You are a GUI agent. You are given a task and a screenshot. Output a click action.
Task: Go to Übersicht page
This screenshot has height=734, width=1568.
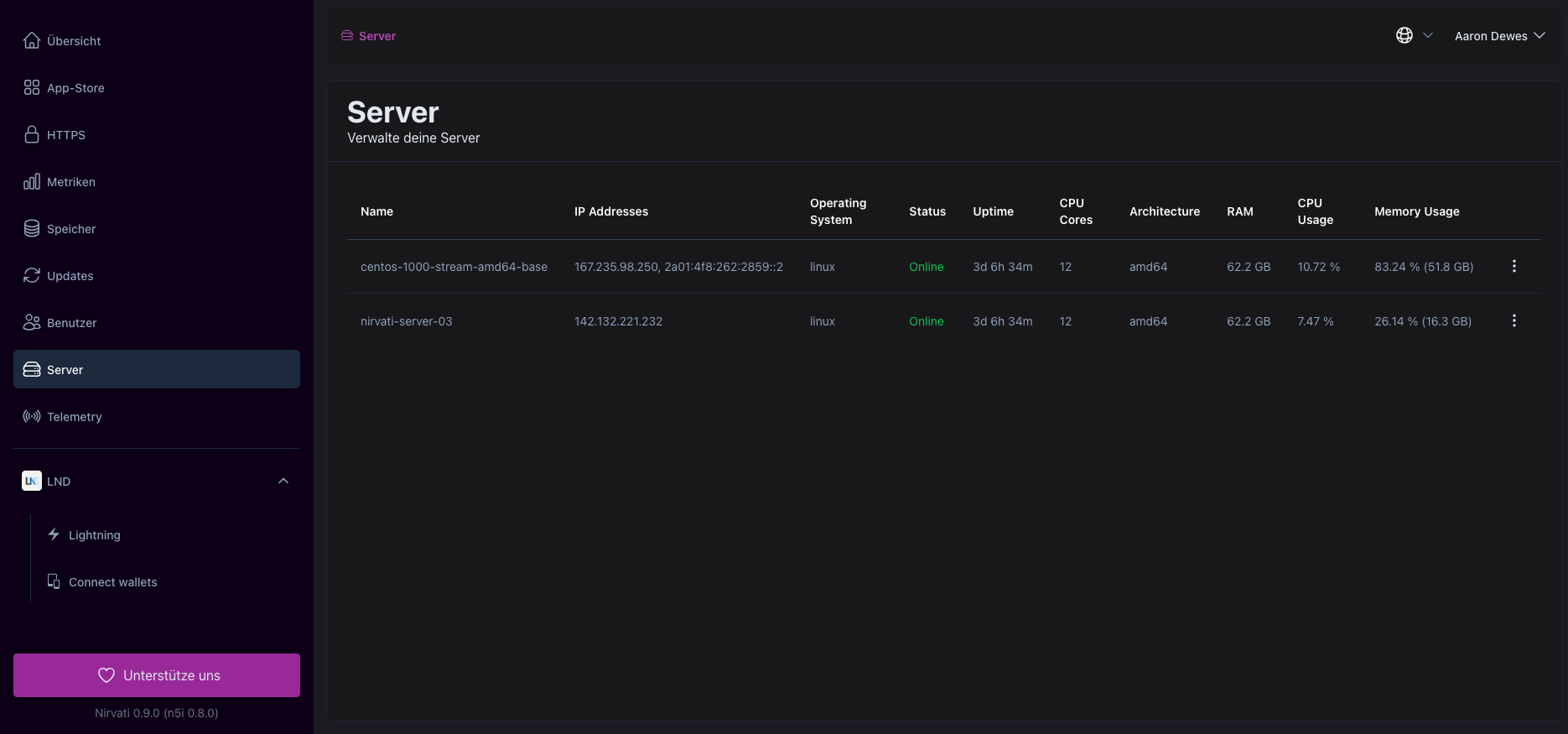(x=157, y=40)
